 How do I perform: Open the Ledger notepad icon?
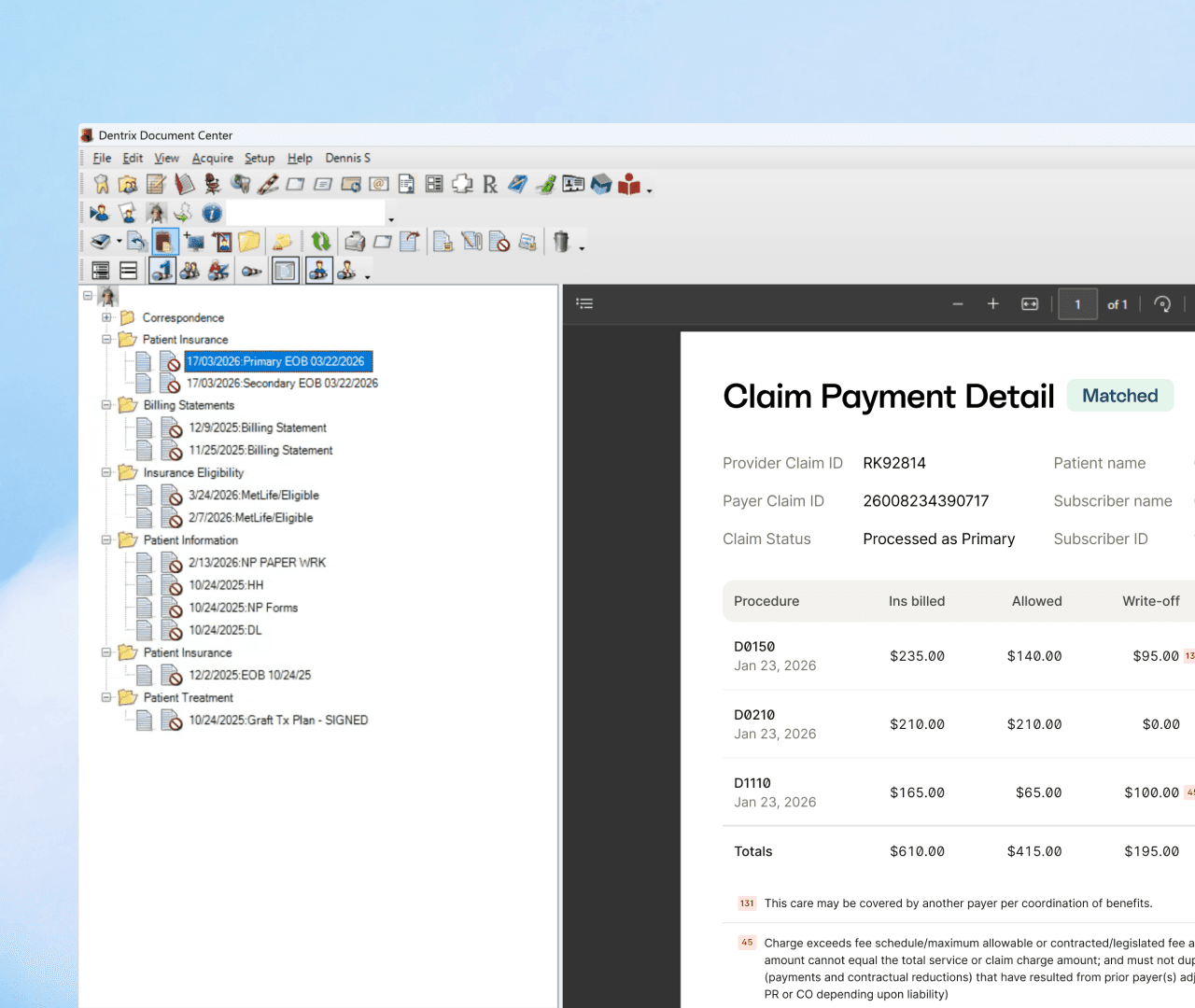pos(156,185)
